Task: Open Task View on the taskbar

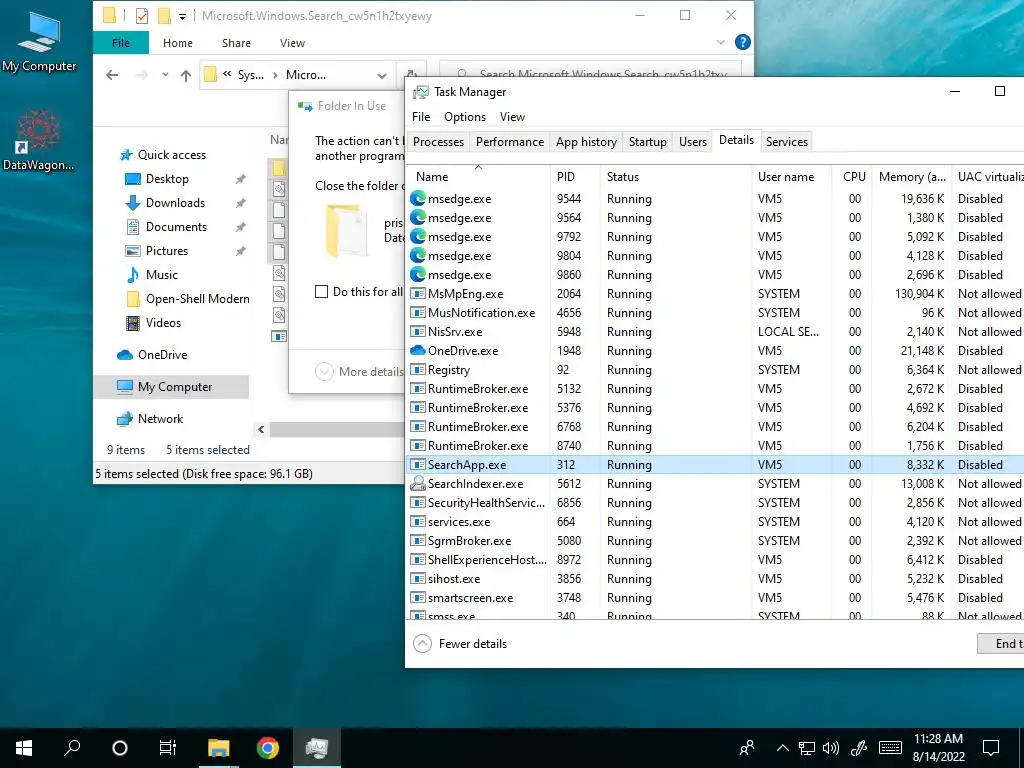Action: point(168,748)
